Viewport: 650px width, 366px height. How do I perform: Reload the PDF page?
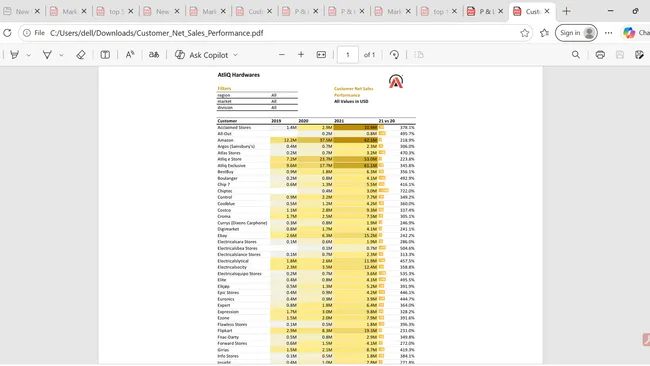point(7,33)
